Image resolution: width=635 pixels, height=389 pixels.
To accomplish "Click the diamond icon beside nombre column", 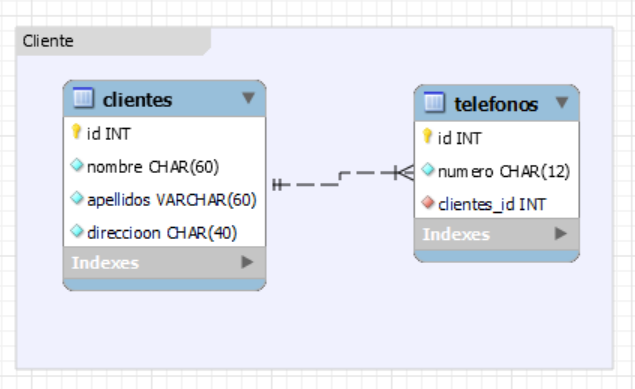I will (x=77, y=165).
